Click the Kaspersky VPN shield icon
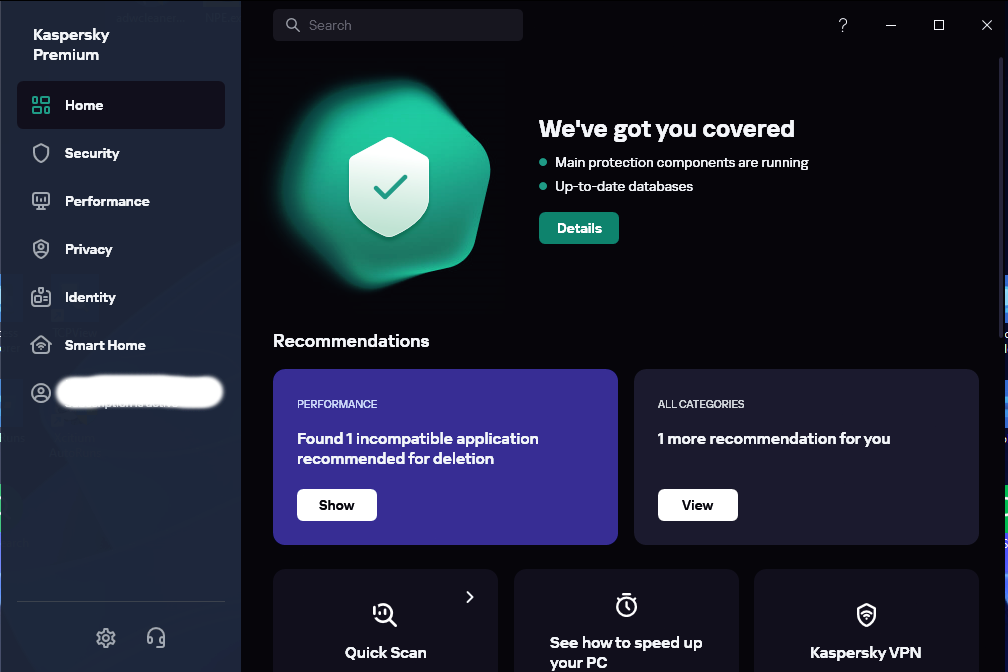This screenshot has height=672, width=1008. [x=866, y=613]
